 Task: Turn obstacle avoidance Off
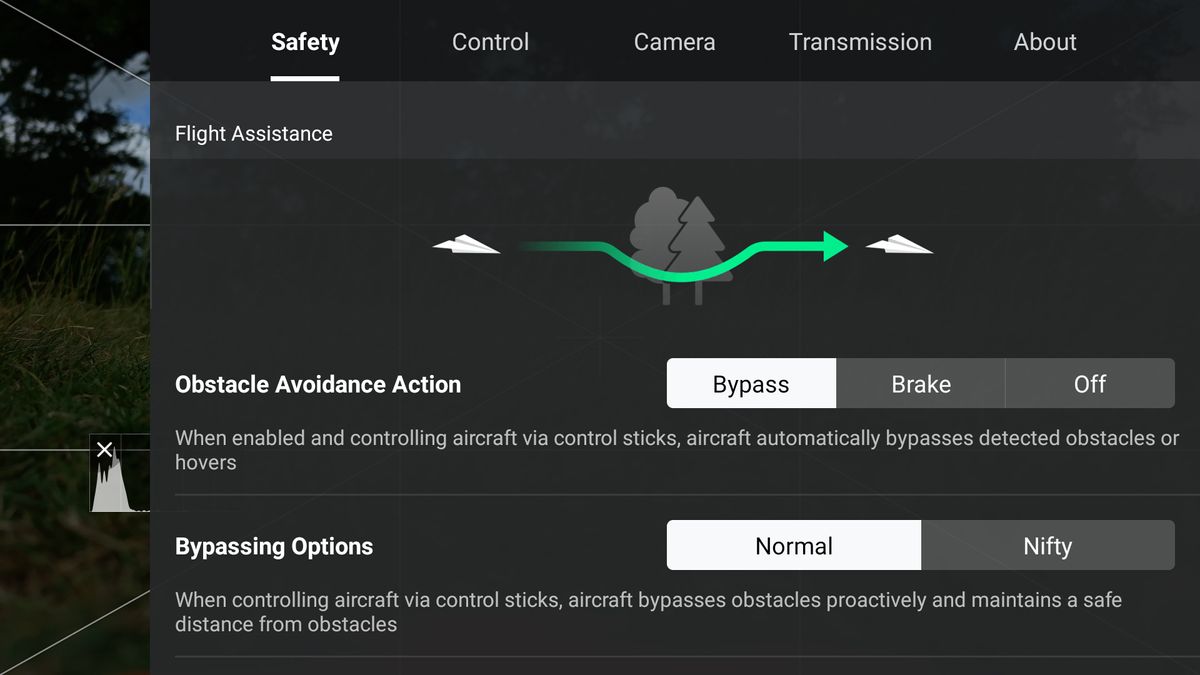(1090, 384)
